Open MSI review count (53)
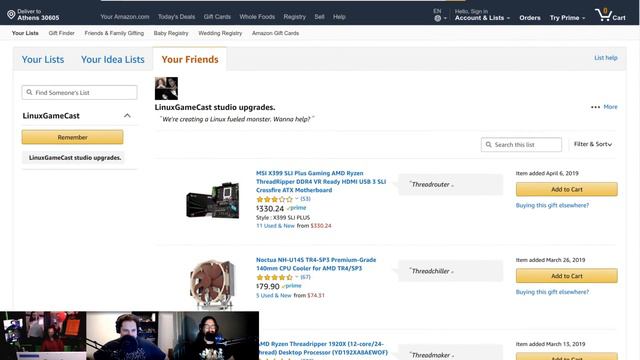 305,199
